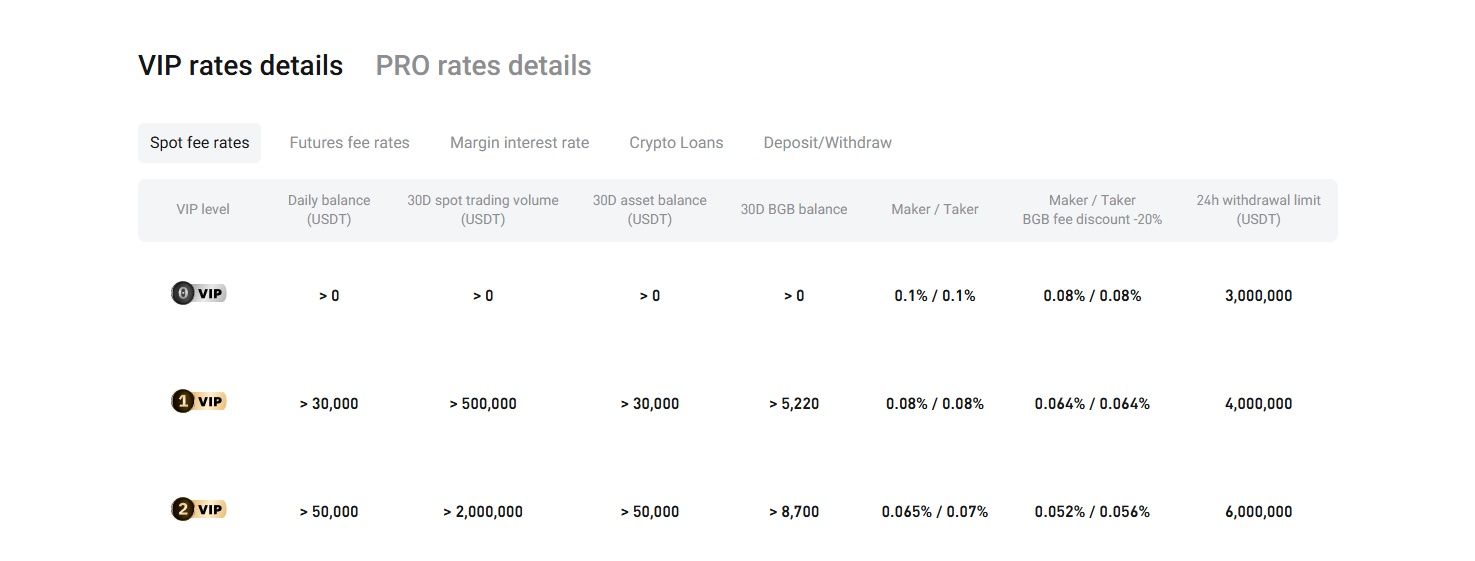Switch to PRO rates details tab
Viewport: 1475px width, 561px height.
[483, 66]
